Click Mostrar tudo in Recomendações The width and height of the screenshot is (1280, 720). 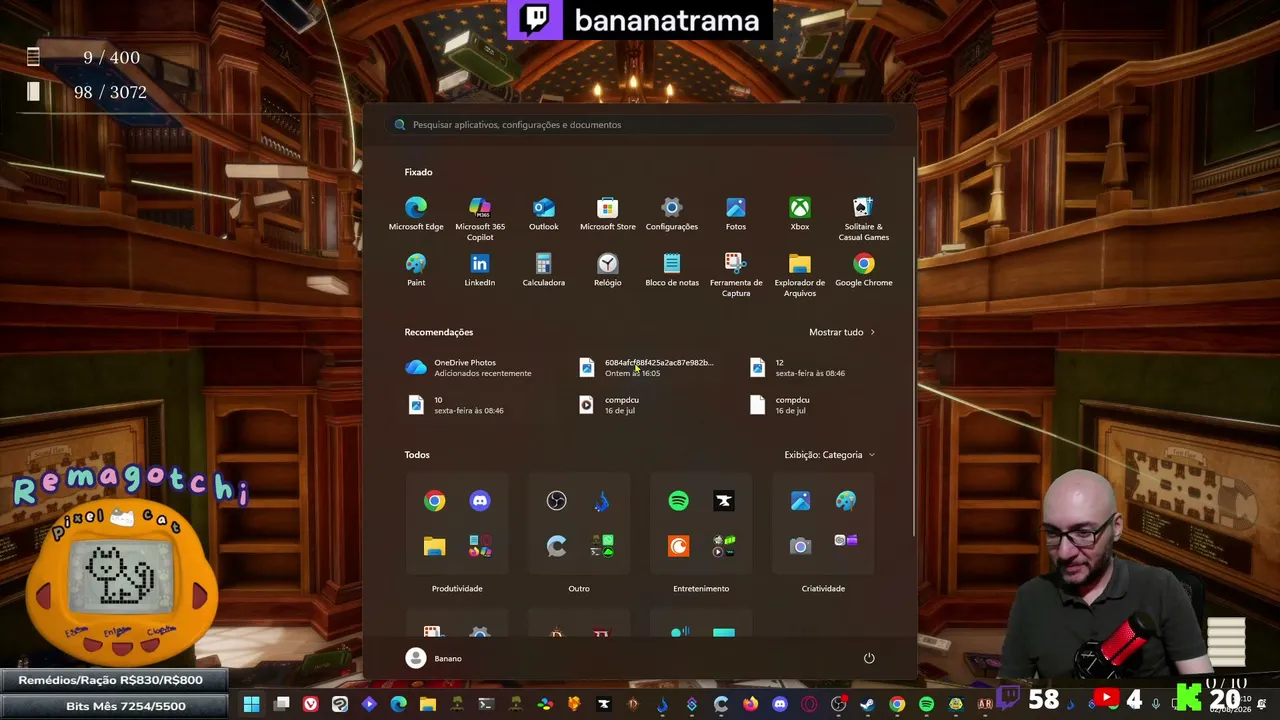point(842,332)
